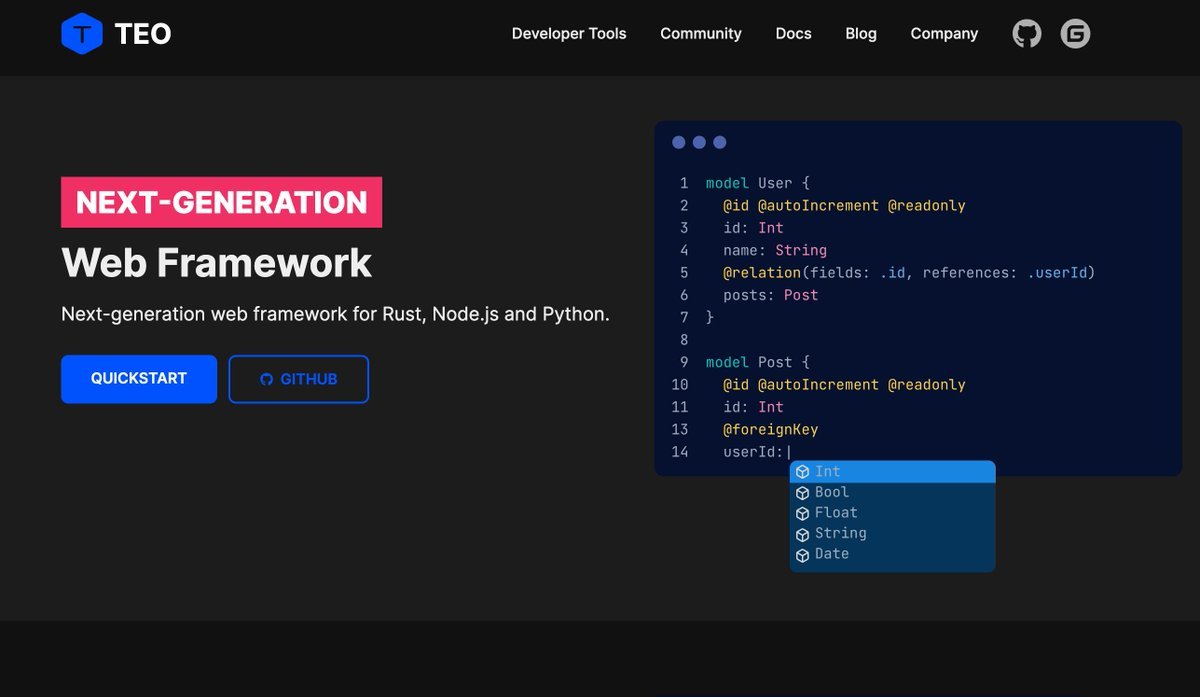Viewport: 1200px width, 697px height.
Task: Open the Community menu
Action: (x=701, y=34)
